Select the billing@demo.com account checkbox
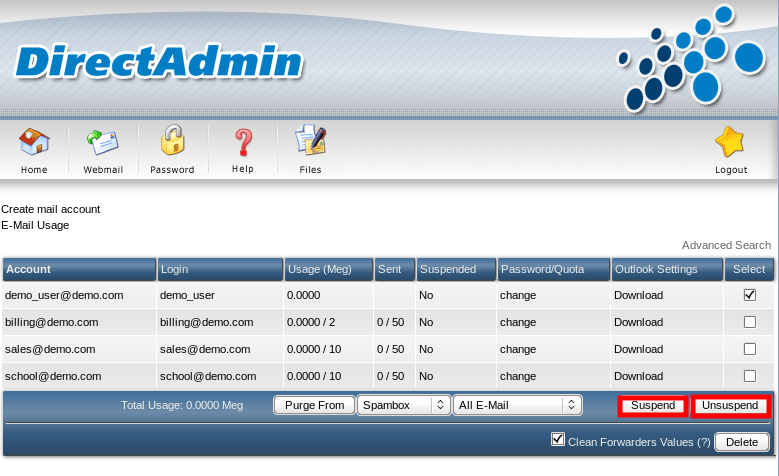 point(749,322)
